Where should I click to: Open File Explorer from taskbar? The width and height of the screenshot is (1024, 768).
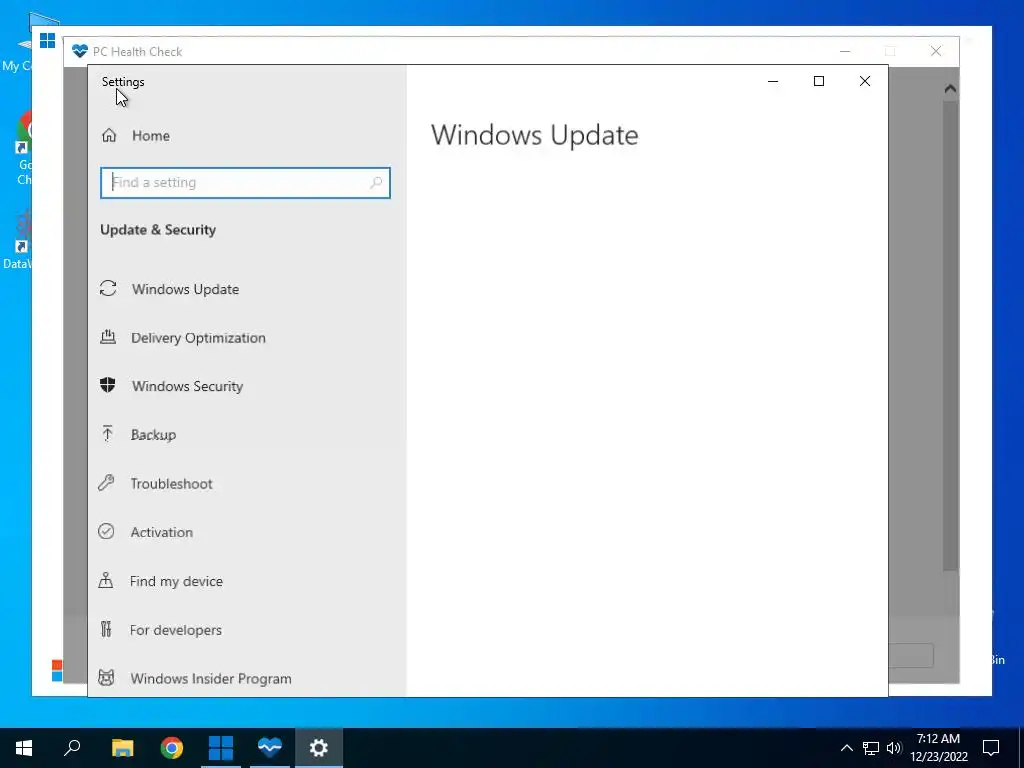pyautogui.click(x=122, y=748)
